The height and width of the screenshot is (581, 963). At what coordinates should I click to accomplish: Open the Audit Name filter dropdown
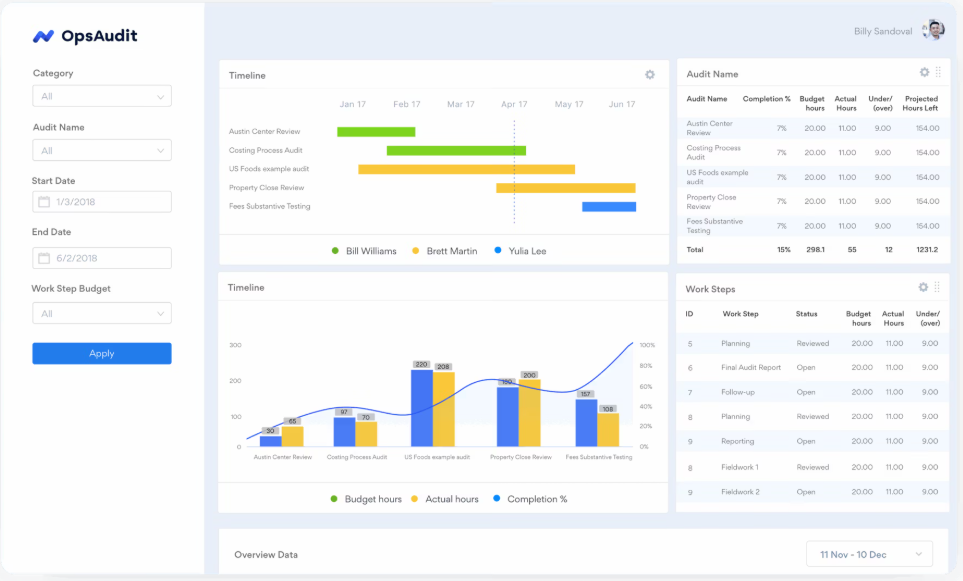101,148
